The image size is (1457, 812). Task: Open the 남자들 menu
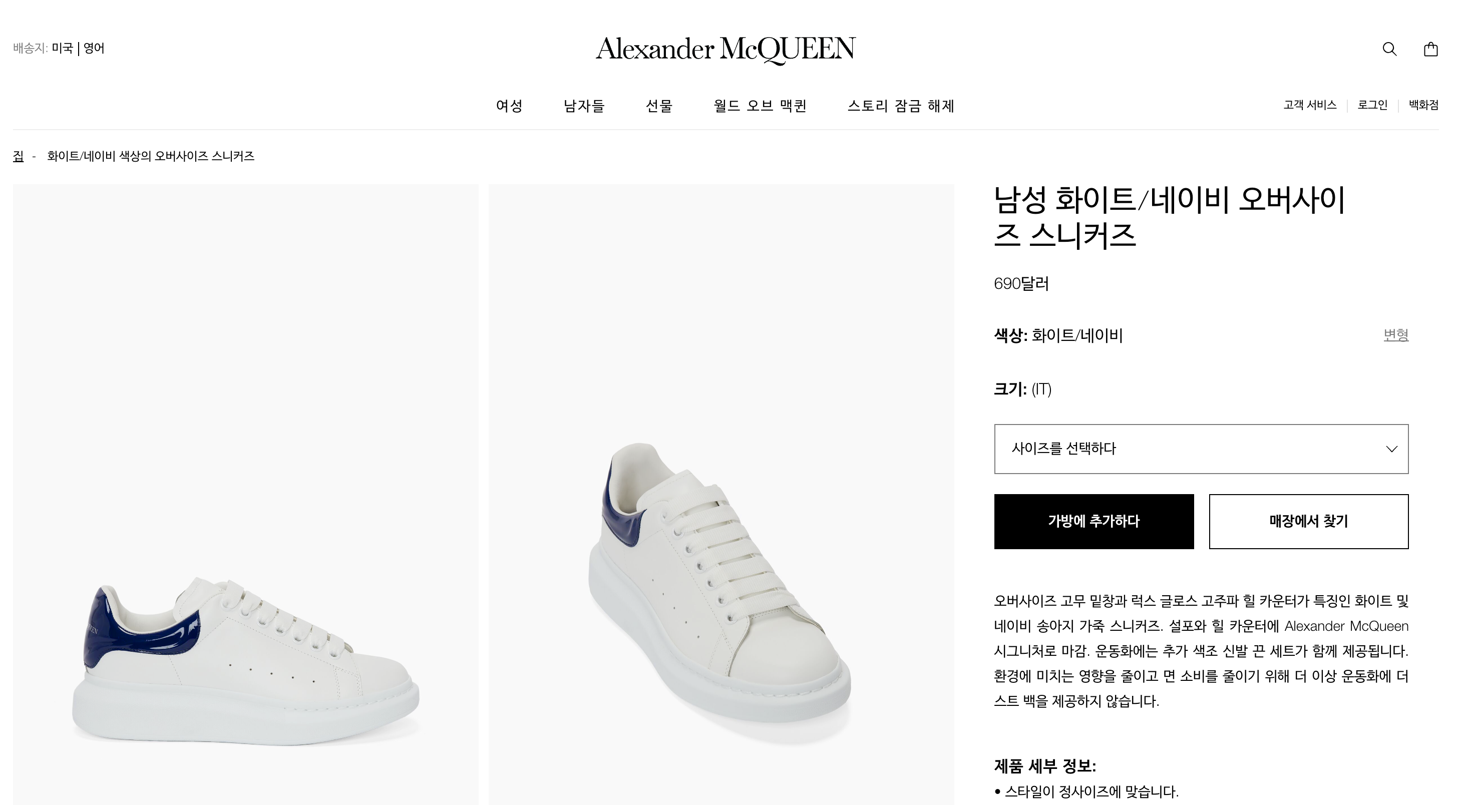(584, 106)
